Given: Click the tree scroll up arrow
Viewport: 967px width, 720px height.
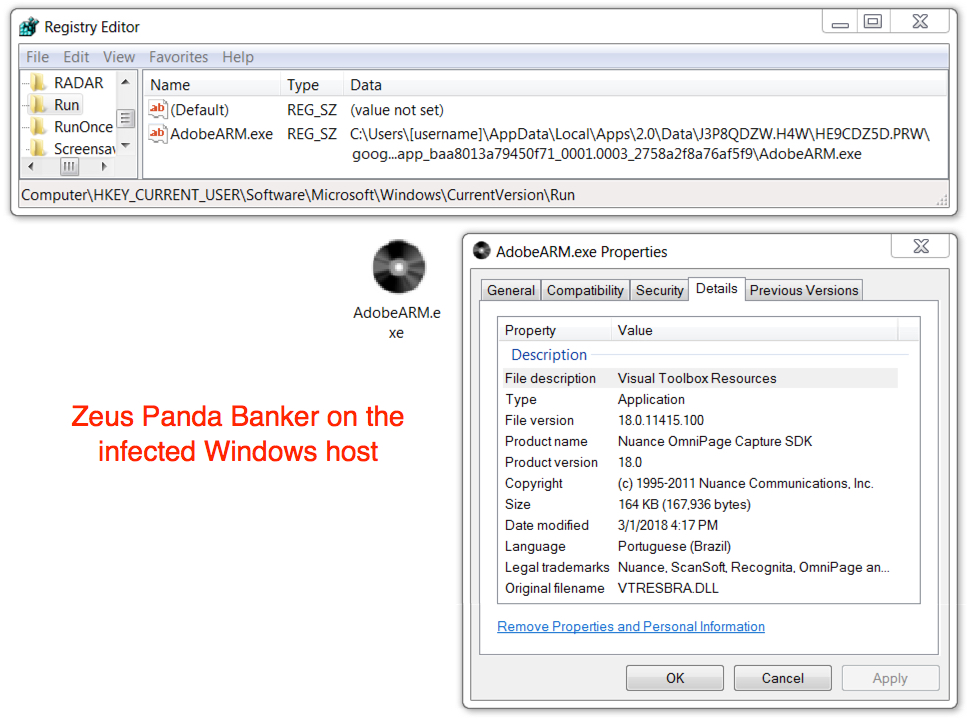Looking at the screenshot, I should [126, 81].
